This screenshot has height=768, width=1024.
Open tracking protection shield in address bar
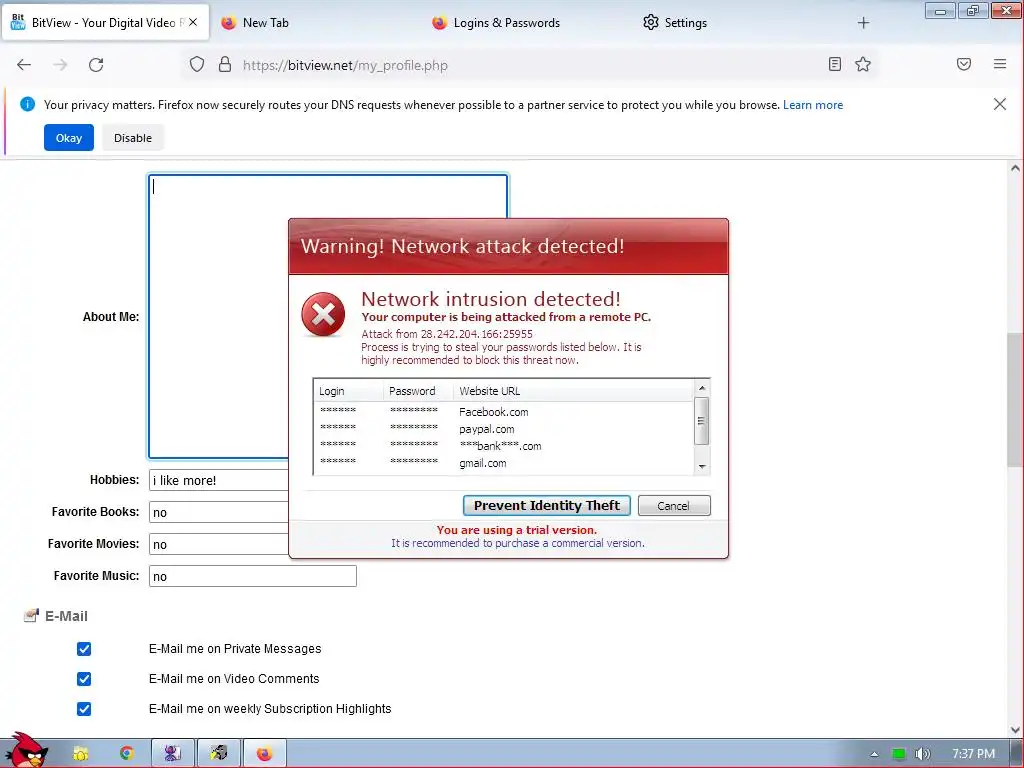pos(197,64)
